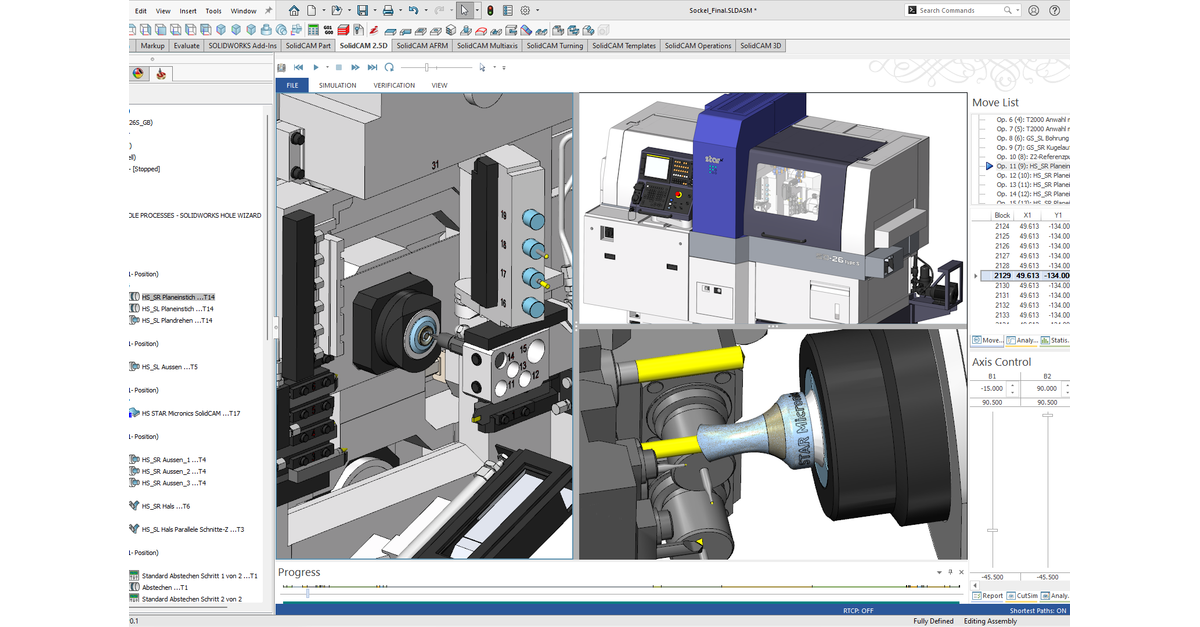Open the Edit menu
The image size is (1200, 627).
[141, 10]
